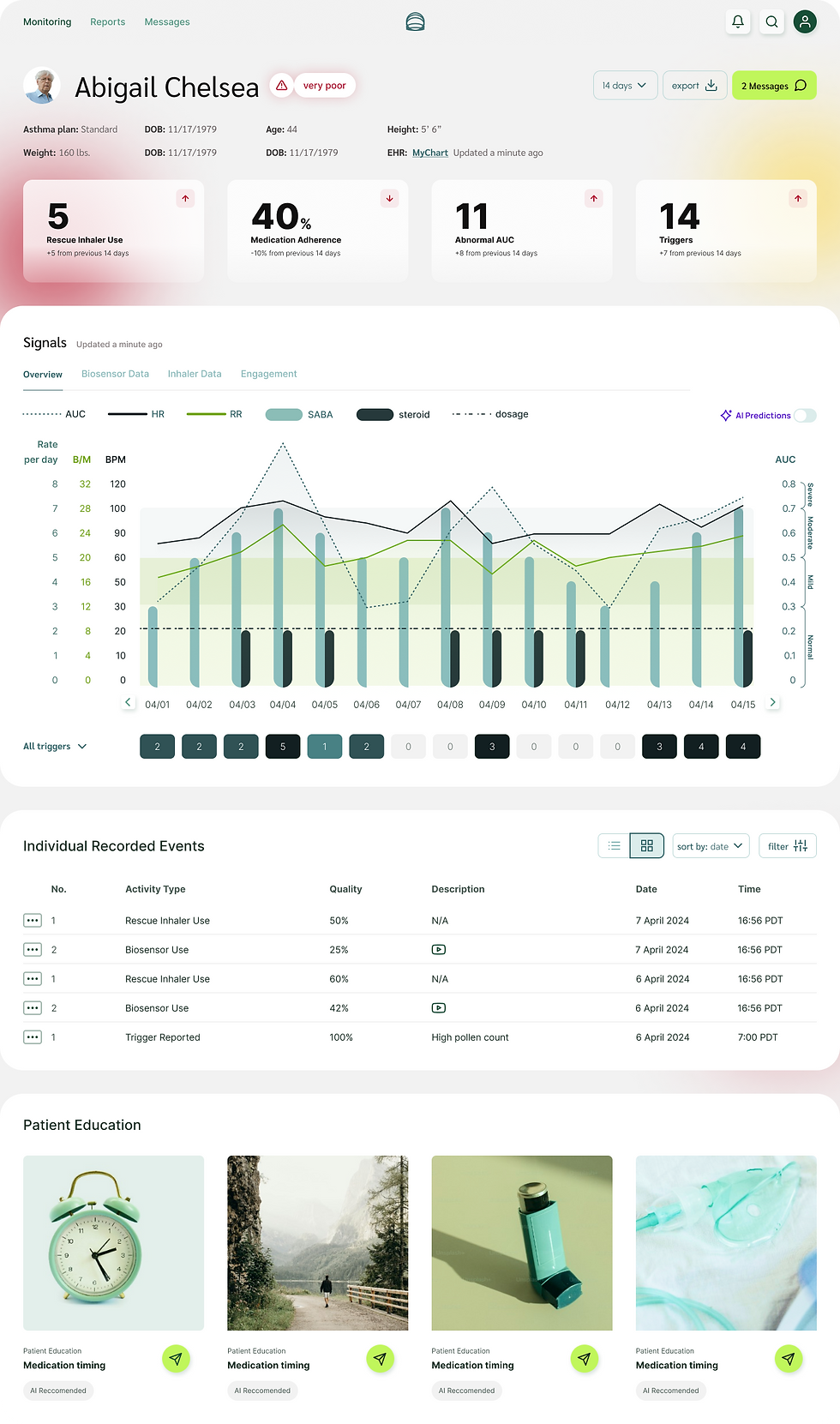Open options for Trigger Reported row
Viewport: 840px width, 1424px height.
click(33, 1037)
